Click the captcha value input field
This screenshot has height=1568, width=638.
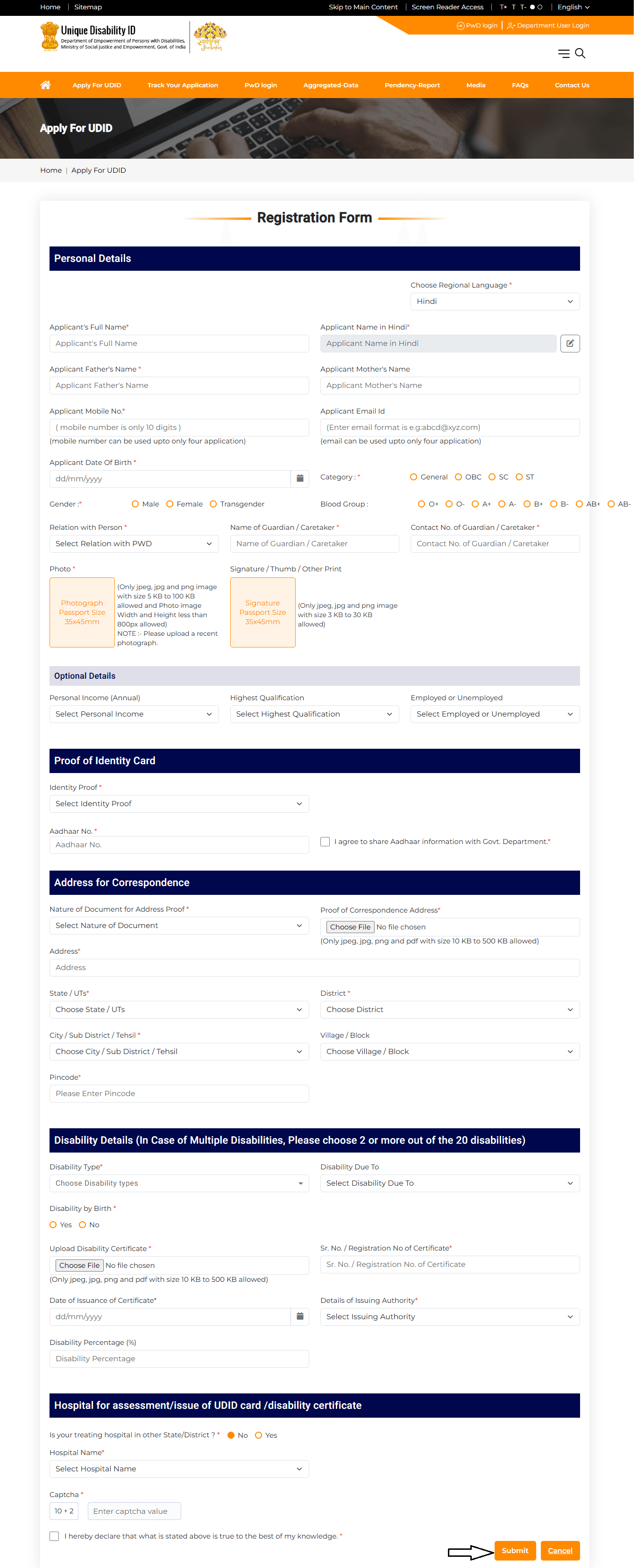tap(135, 1511)
